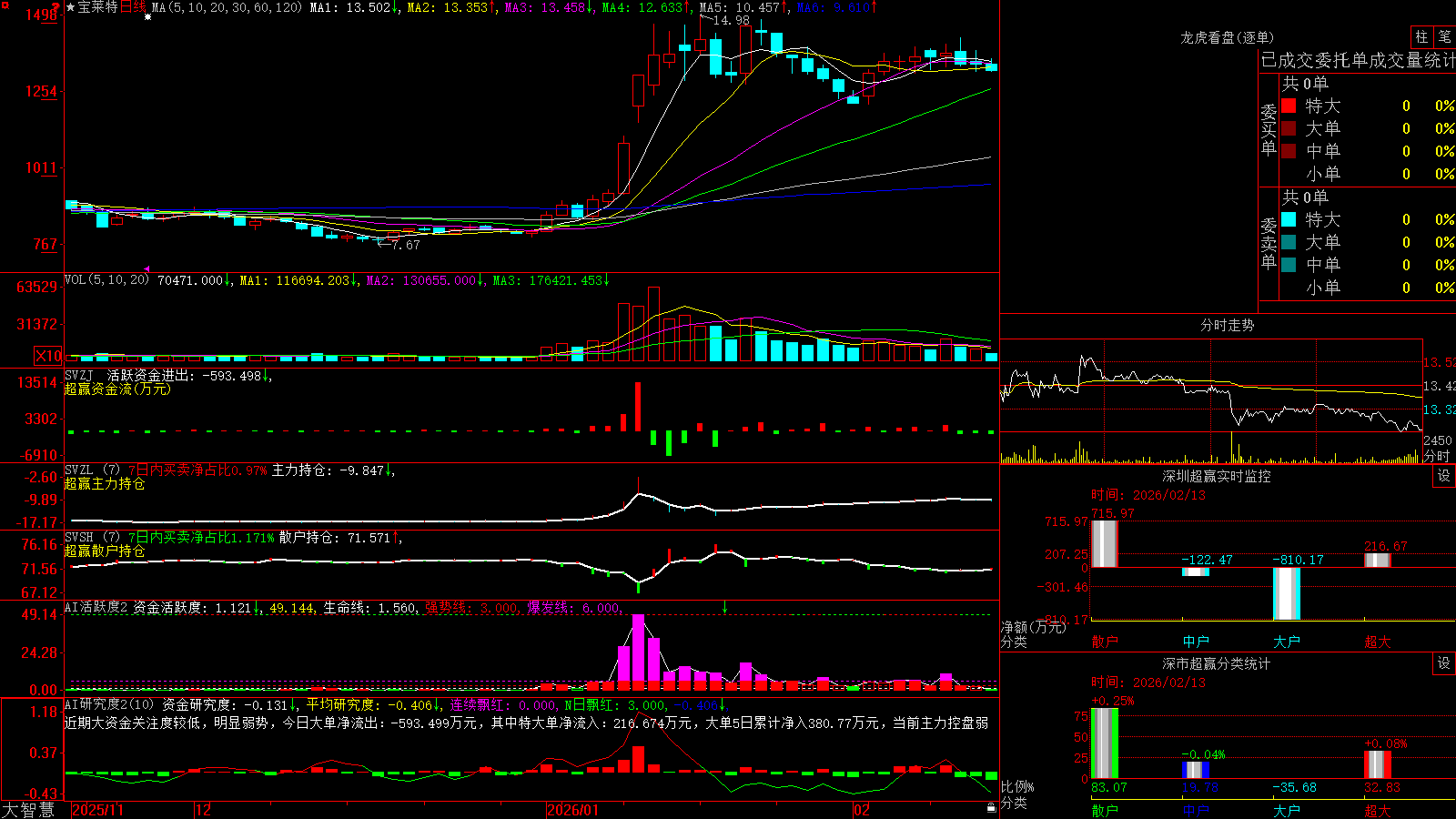Click dark red 中单 buy-order swatch
1456x819 pixels.
(1289, 151)
